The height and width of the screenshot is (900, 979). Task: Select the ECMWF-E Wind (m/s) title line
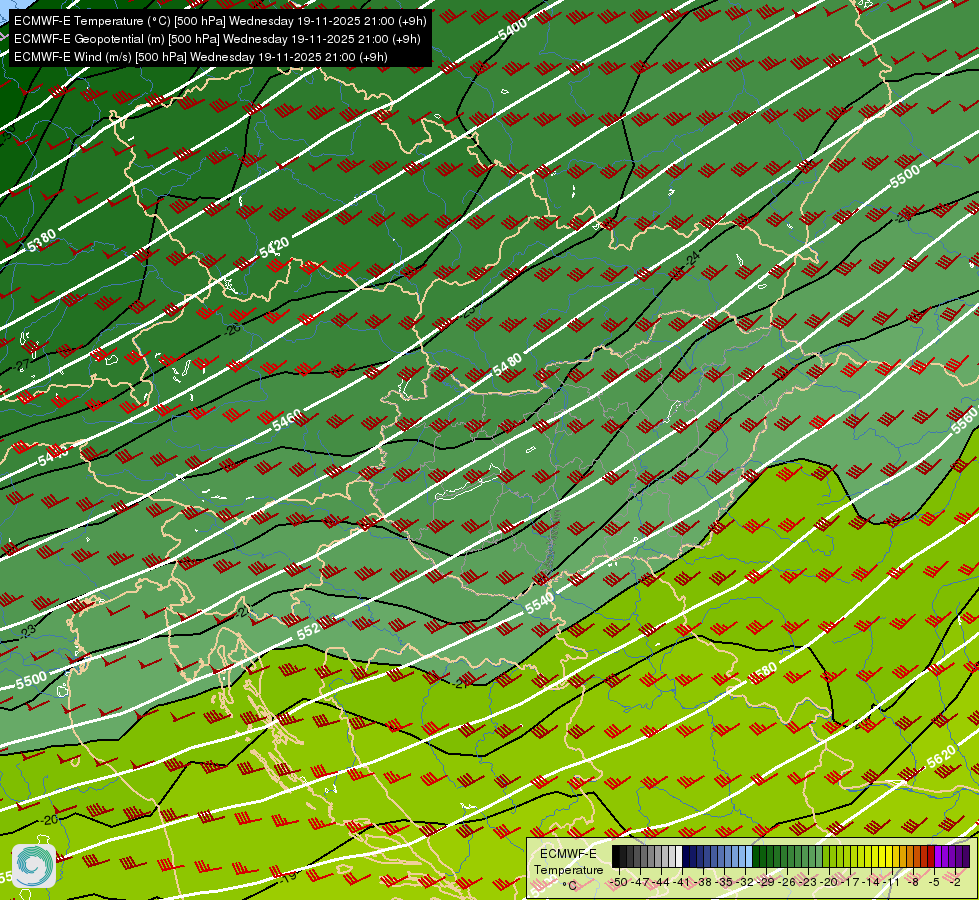201,57
